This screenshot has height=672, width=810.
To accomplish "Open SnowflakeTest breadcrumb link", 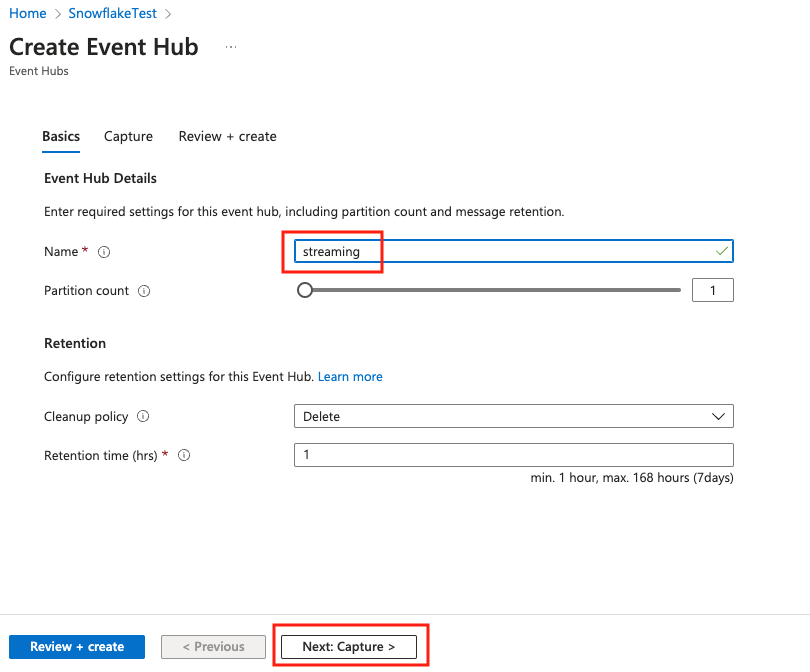I will pyautogui.click(x=112, y=13).
